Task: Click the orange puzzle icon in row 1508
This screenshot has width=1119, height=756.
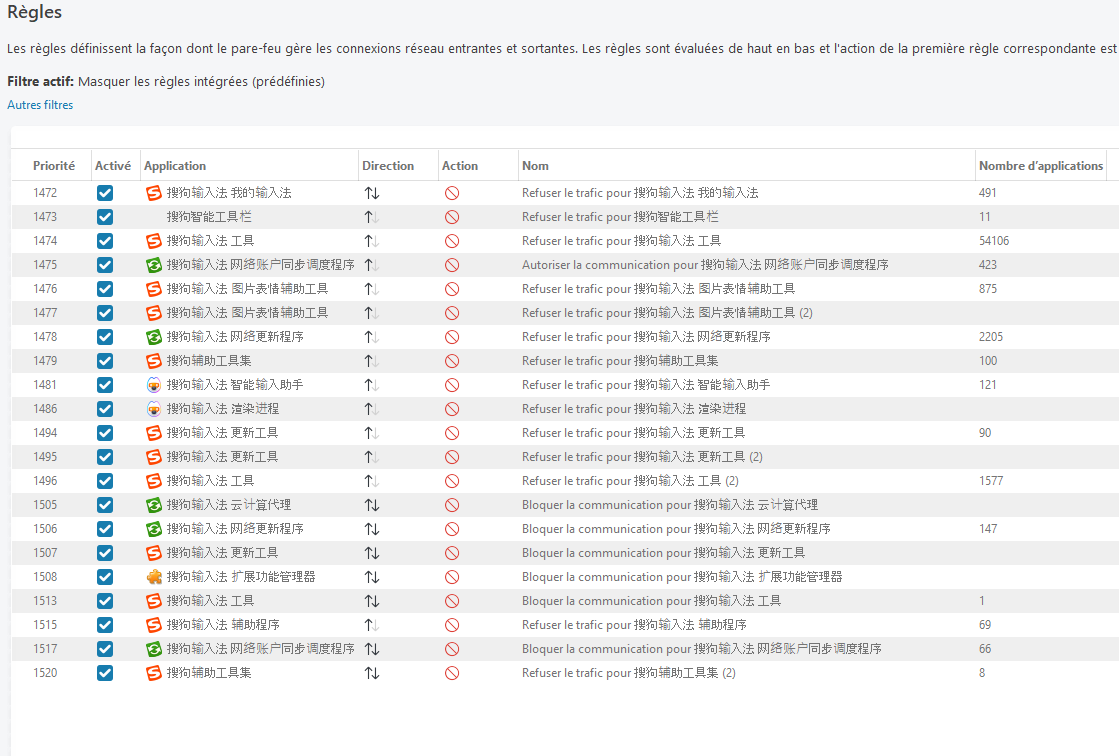Action: pos(153,577)
